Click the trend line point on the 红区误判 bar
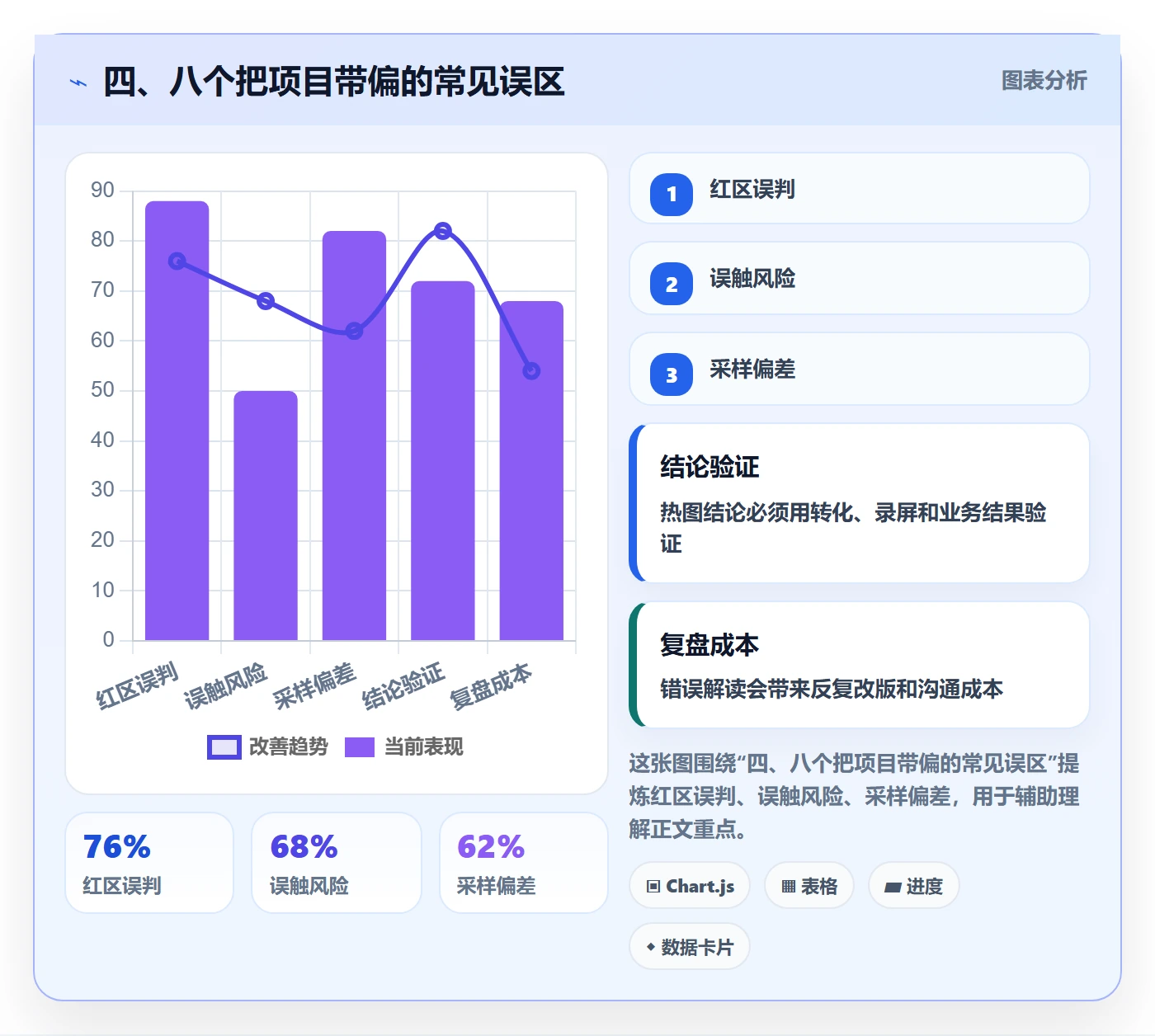The width and height of the screenshot is (1155, 1036). [177, 261]
